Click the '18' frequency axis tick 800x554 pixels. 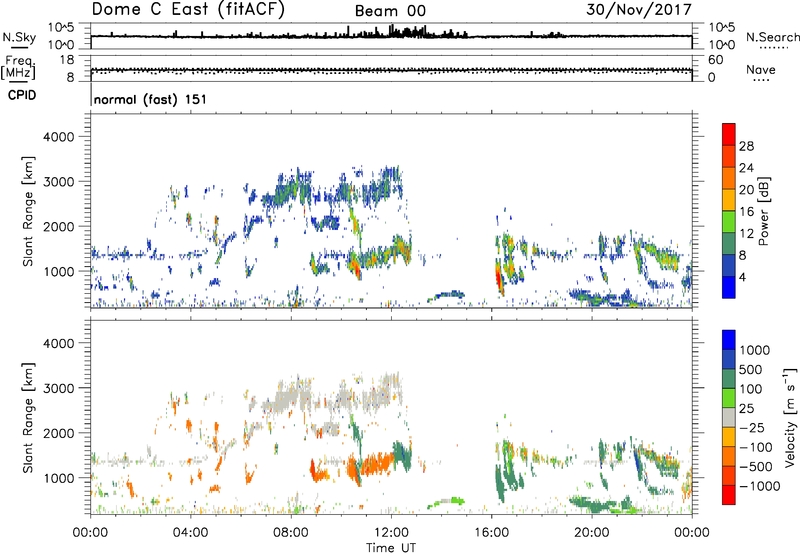coord(67,60)
